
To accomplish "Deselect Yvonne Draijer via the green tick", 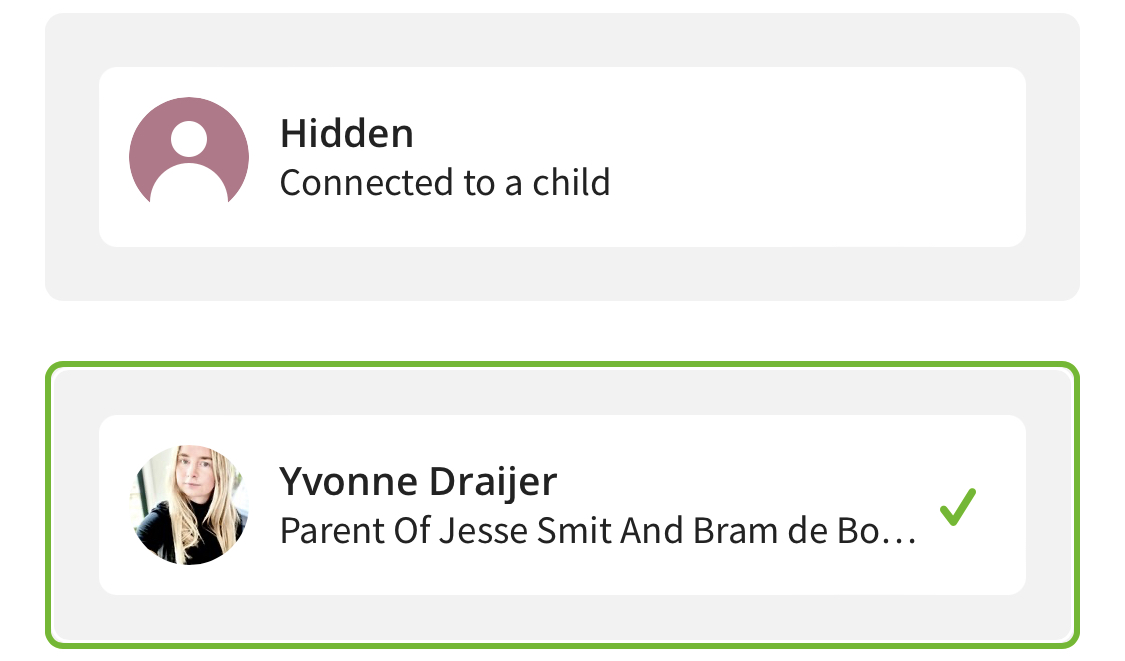I will click(x=958, y=507).
